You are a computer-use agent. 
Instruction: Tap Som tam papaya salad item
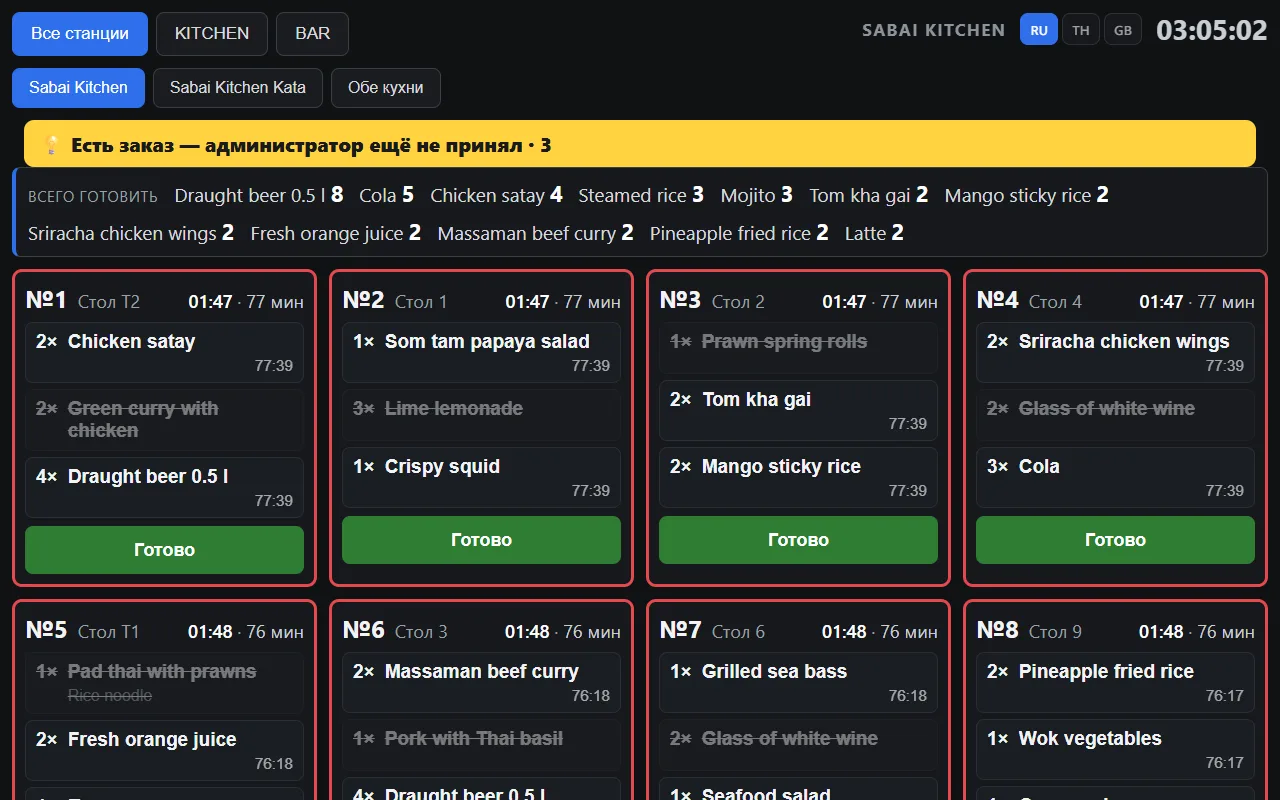click(x=481, y=352)
